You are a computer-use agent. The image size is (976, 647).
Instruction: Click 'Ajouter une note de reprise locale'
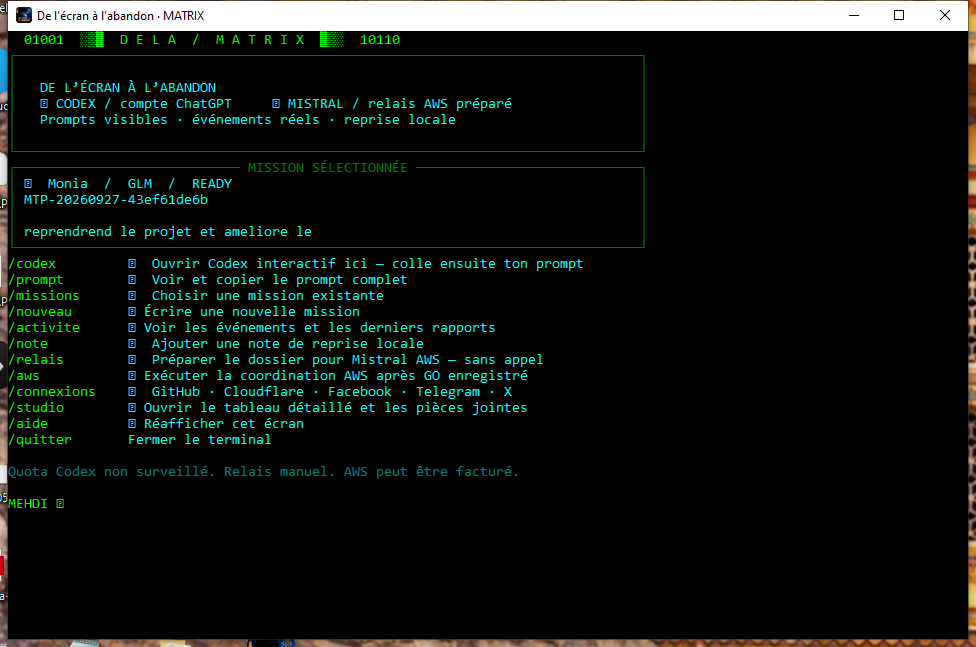click(x=288, y=343)
